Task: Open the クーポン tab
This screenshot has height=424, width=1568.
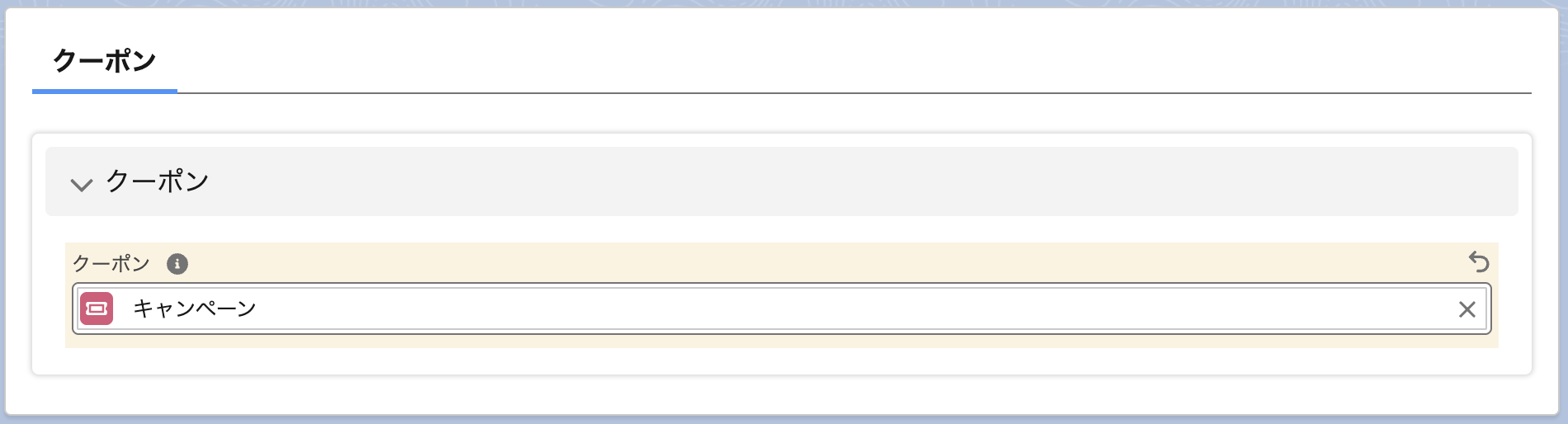Action: (x=105, y=61)
